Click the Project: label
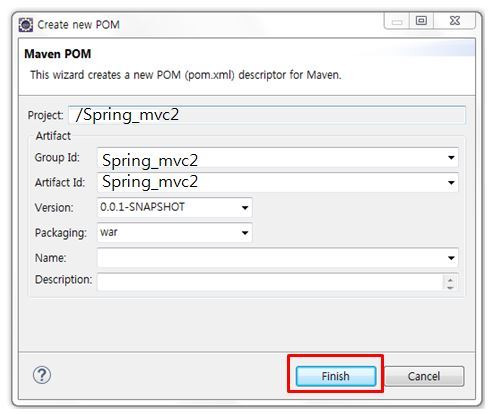The image size is (496, 414). [x=45, y=115]
